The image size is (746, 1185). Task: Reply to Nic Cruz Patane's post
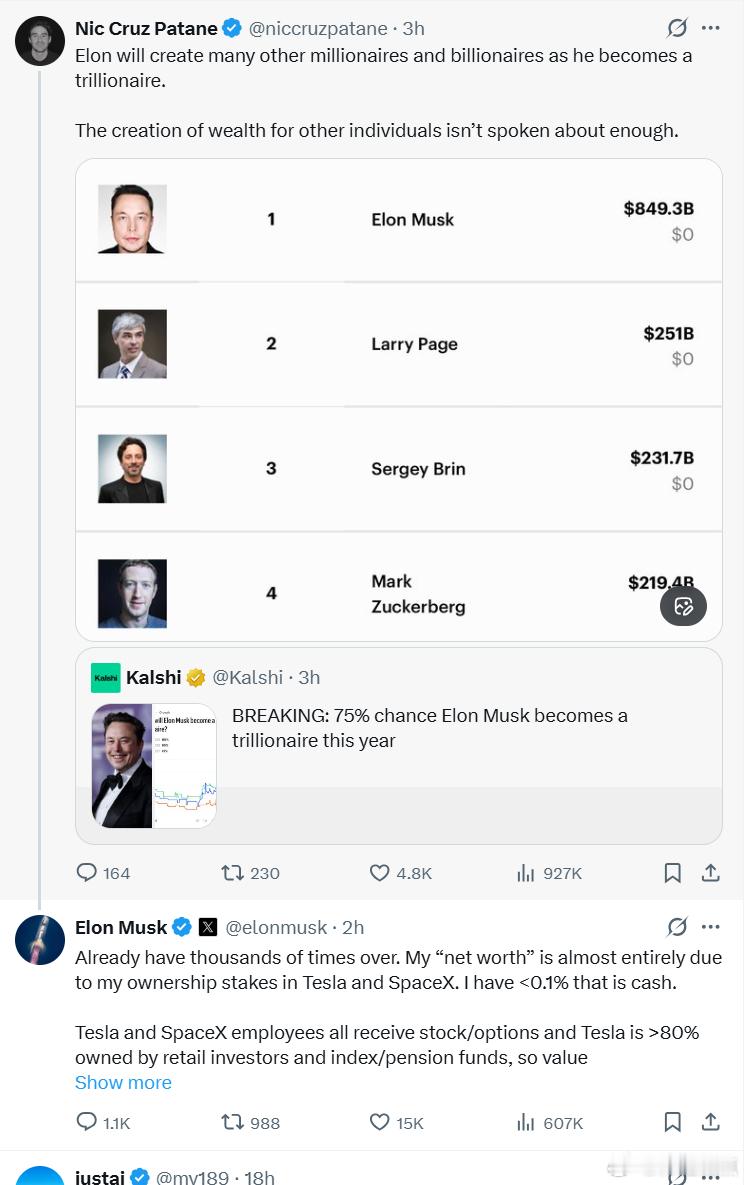coord(88,873)
